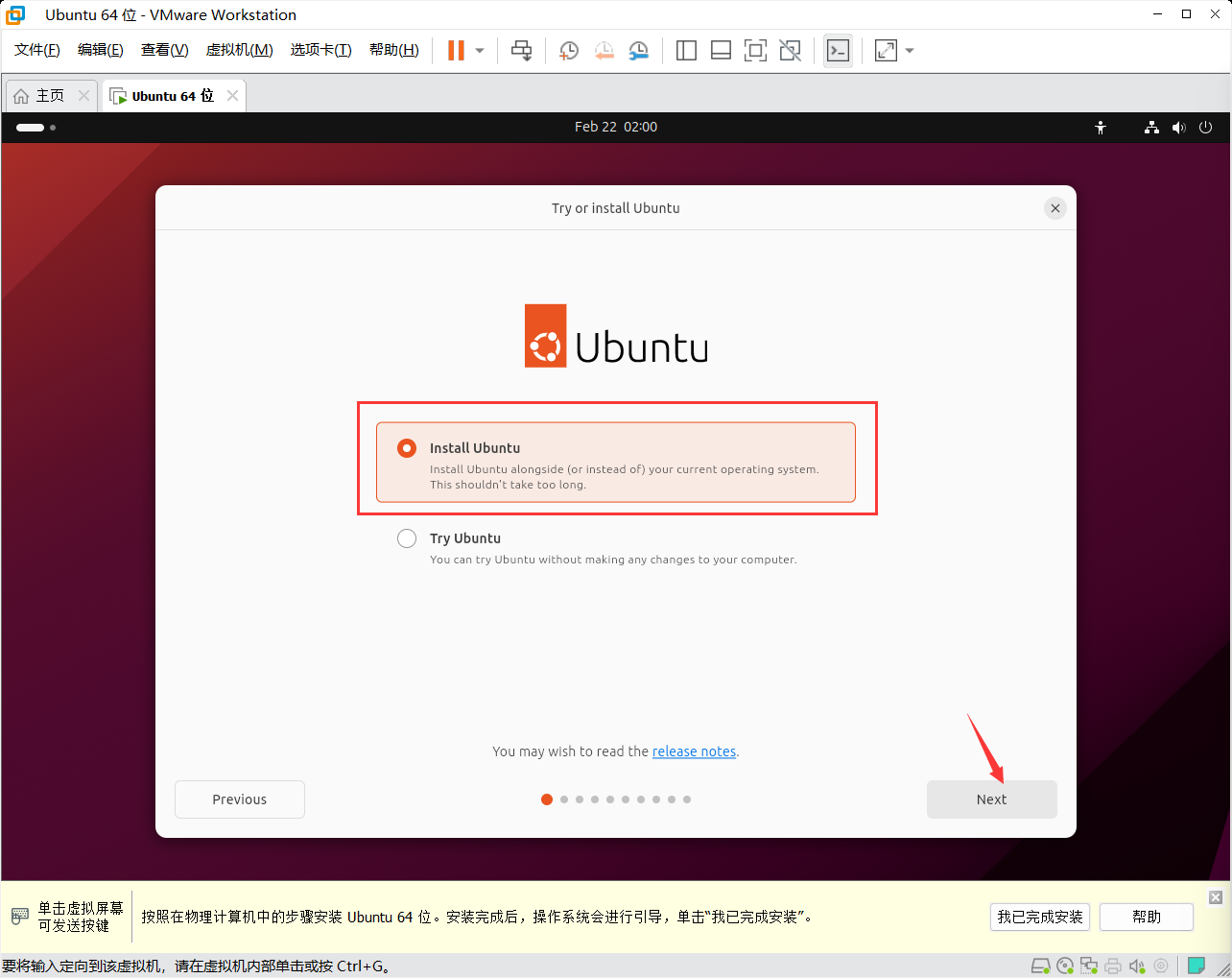Take a snapshot of this virtual machine
1232x978 pixels.
click(x=569, y=51)
